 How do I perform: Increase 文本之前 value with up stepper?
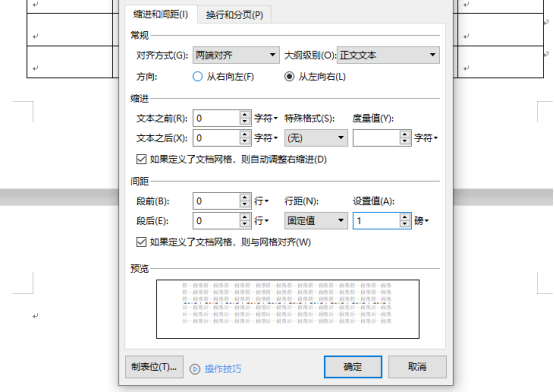[245, 115]
